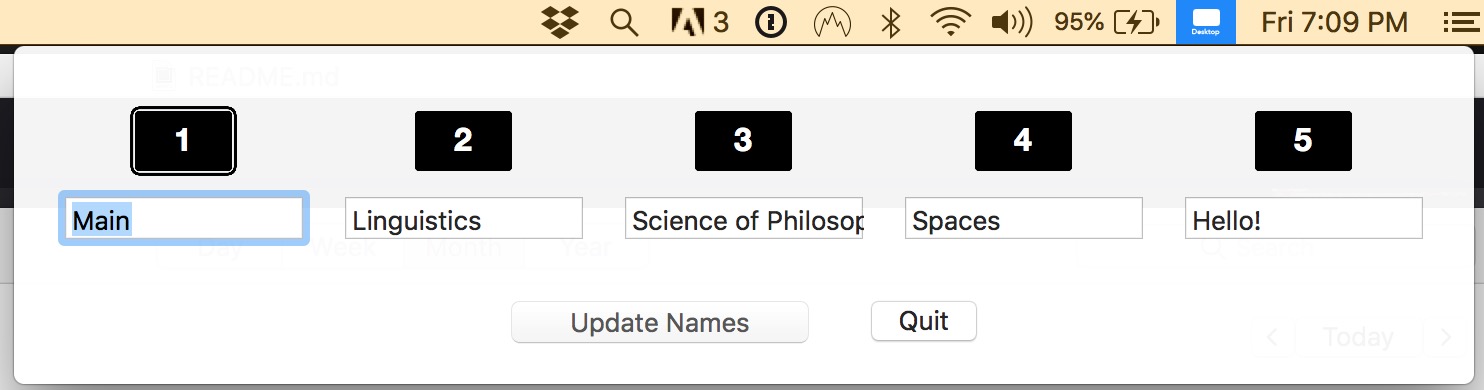Open the volume control menu icon

click(x=1011, y=22)
